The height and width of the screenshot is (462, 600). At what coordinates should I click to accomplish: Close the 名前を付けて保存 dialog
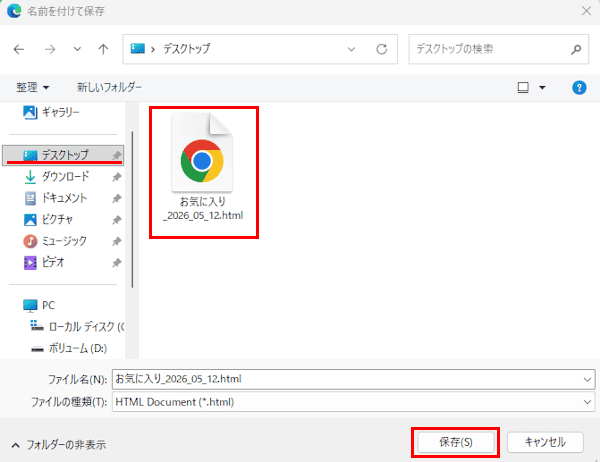[586, 11]
